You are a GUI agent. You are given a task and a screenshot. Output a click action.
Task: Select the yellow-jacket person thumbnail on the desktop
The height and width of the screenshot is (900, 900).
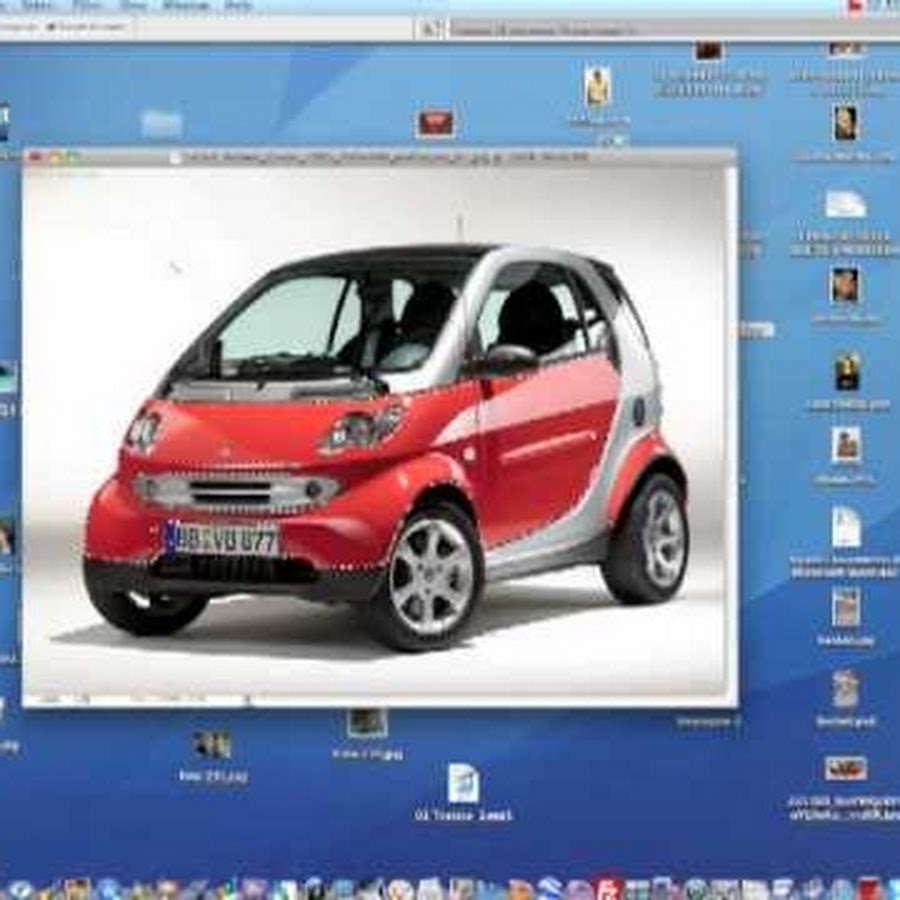pyautogui.click(x=598, y=86)
